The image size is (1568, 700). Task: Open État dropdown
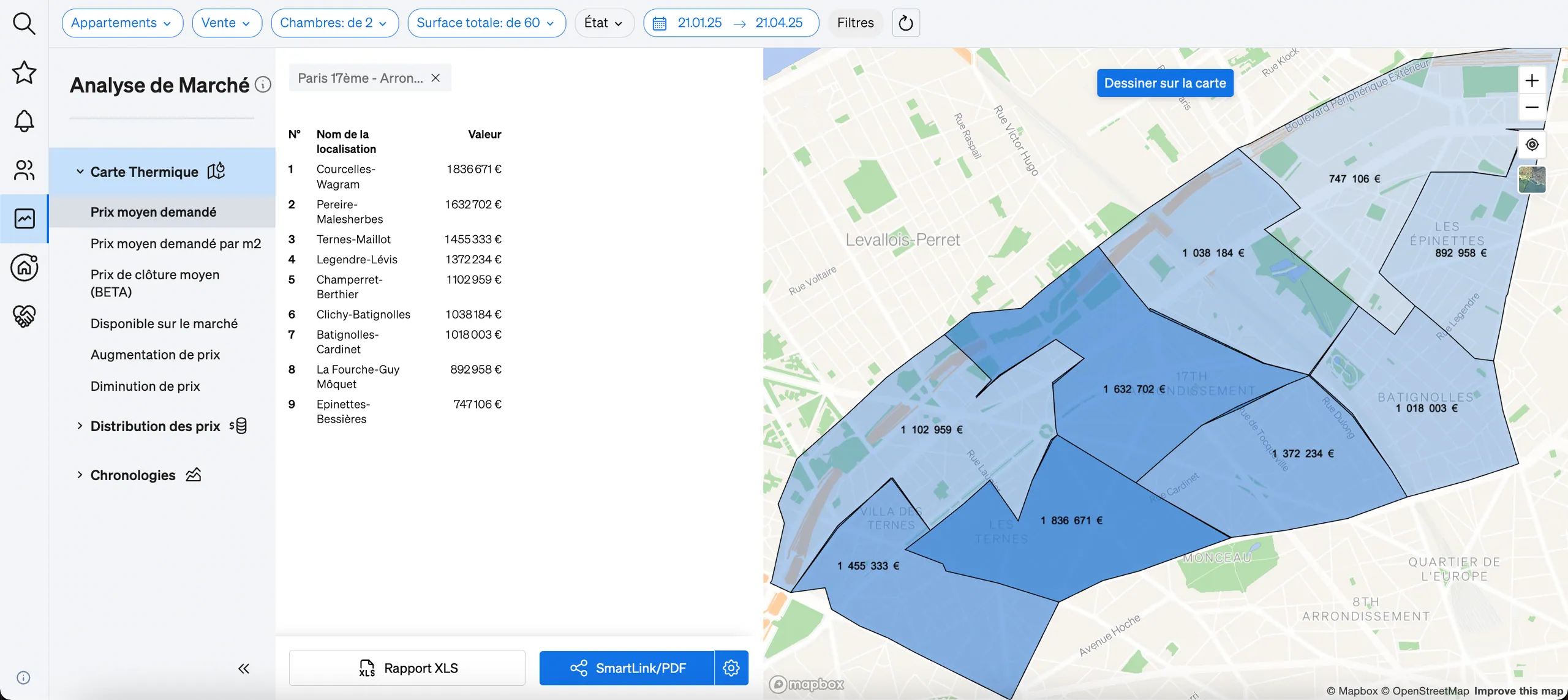click(x=604, y=23)
